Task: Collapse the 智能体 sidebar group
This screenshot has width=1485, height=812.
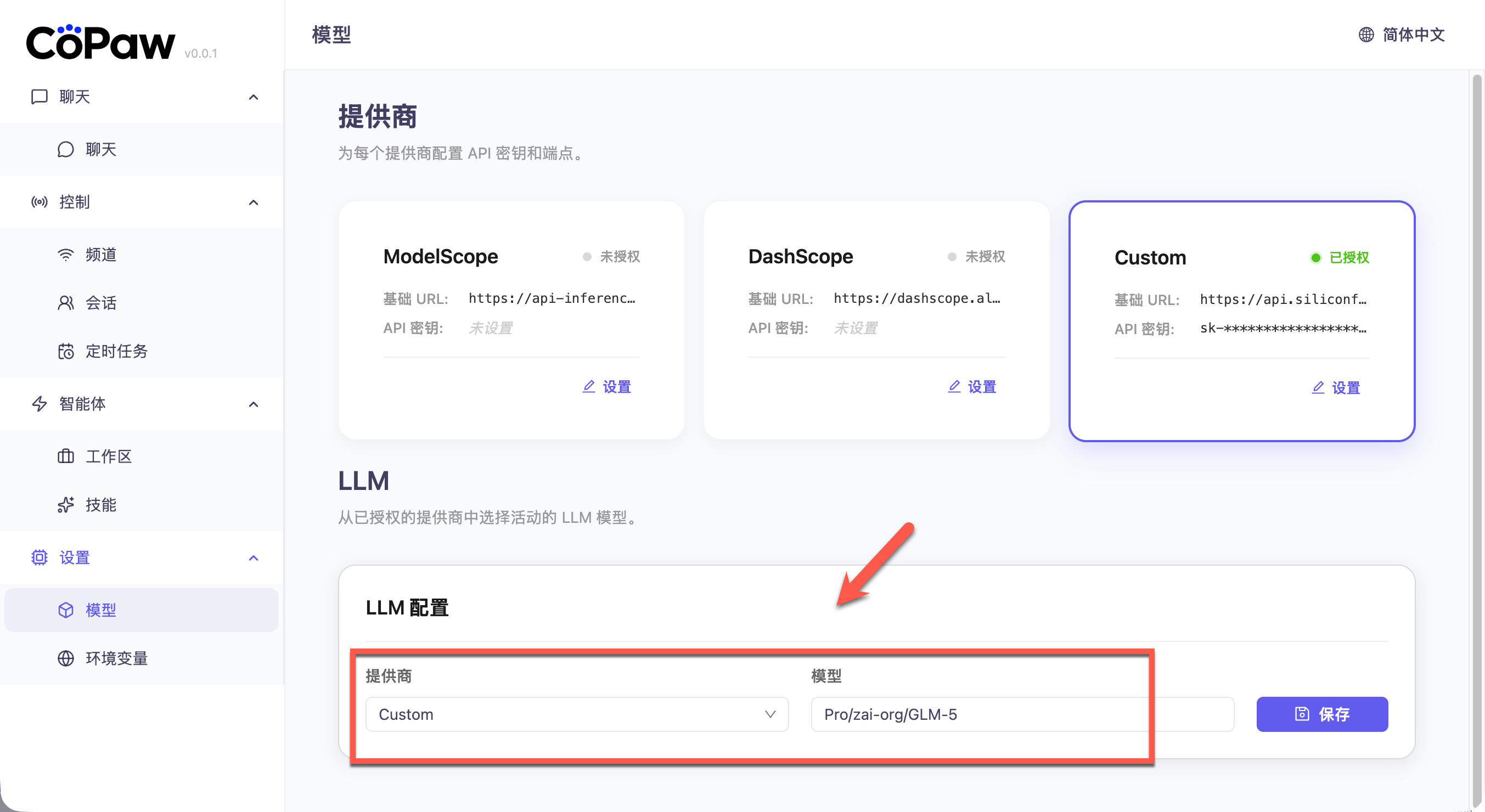Action: [253, 404]
